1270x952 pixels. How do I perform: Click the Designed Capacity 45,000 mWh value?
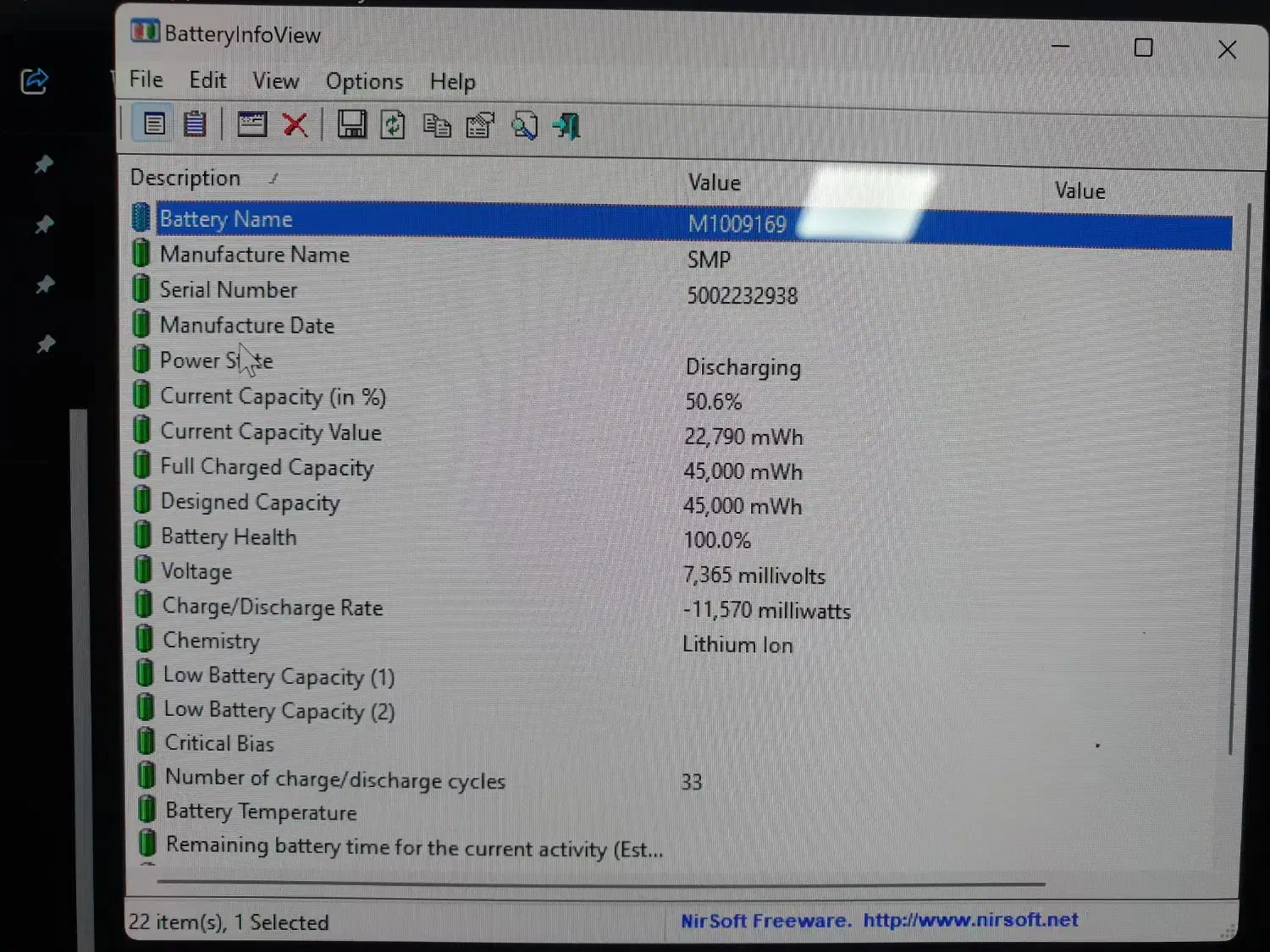pos(743,506)
